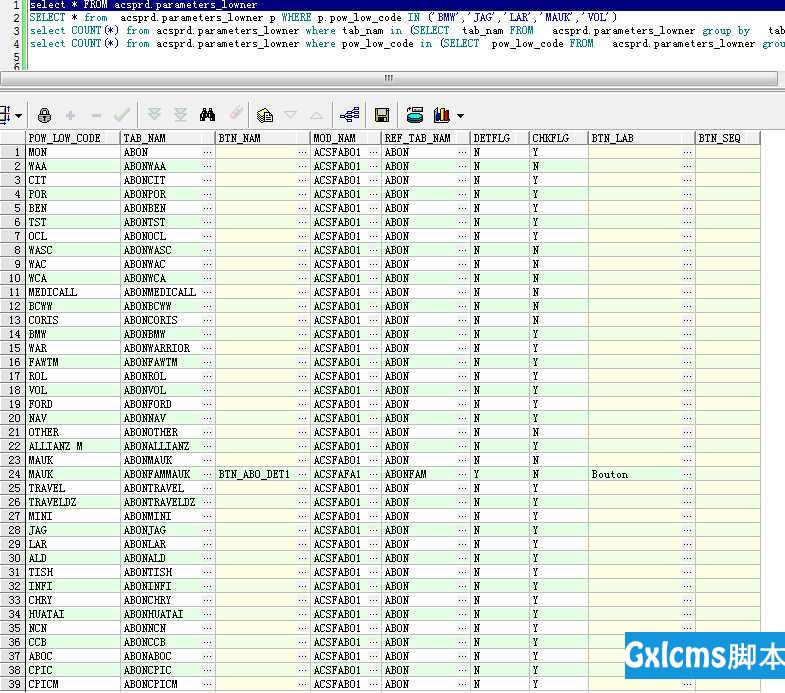Screen dimensions: 785x693
Task: Click the DETFLG column header
Action: tap(500, 138)
